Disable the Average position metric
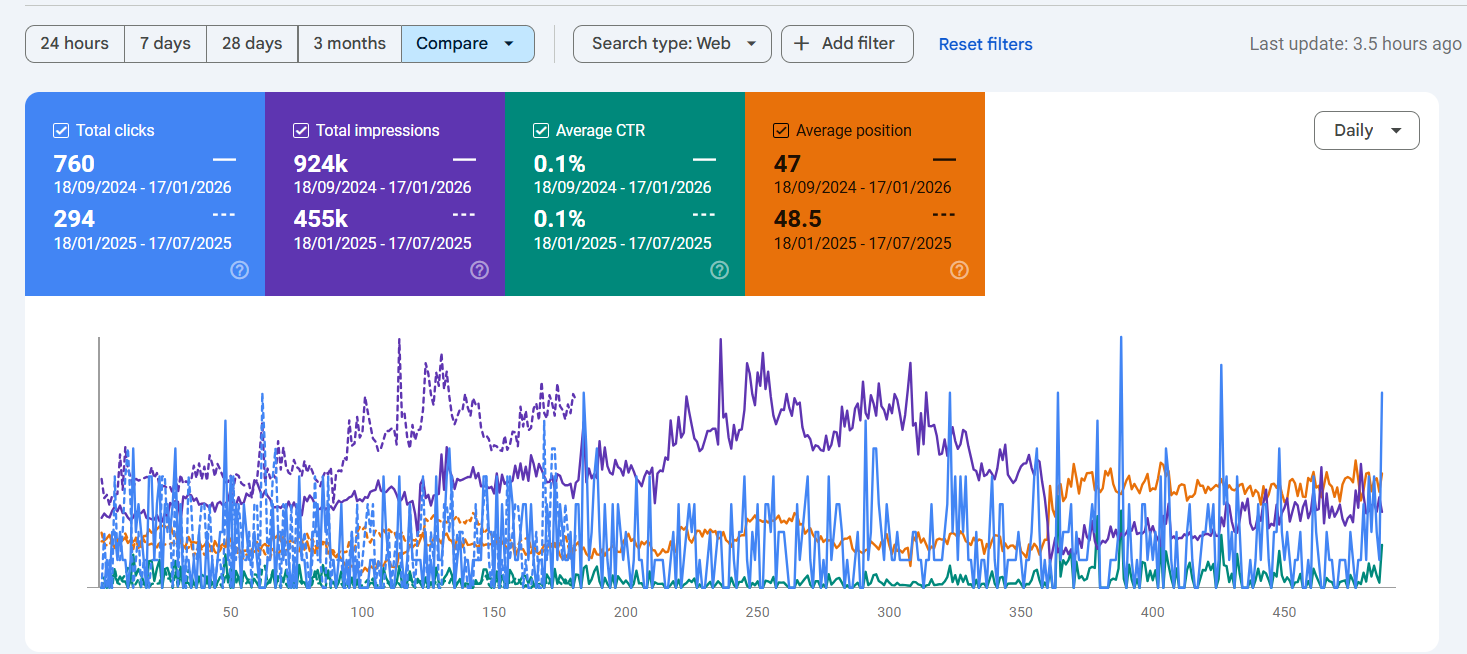This screenshot has width=1467, height=654. tap(781, 130)
